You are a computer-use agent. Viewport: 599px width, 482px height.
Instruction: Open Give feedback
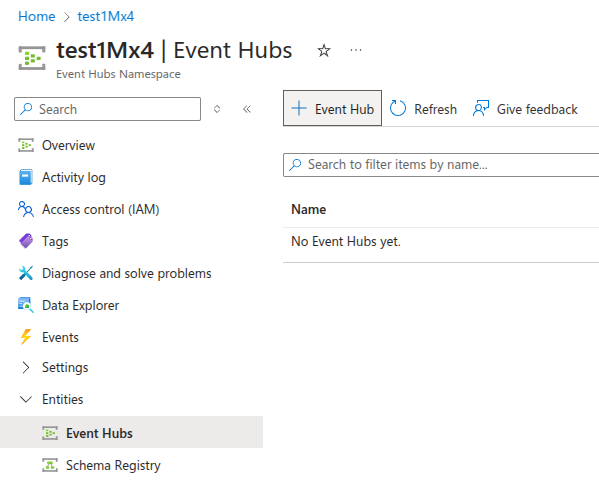click(525, 109)
